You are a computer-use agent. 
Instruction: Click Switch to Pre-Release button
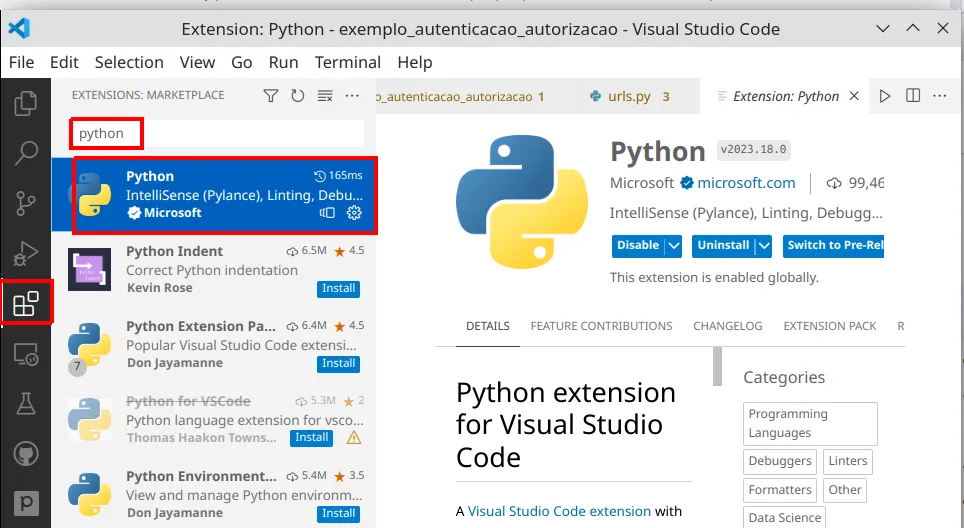(834, 246)
